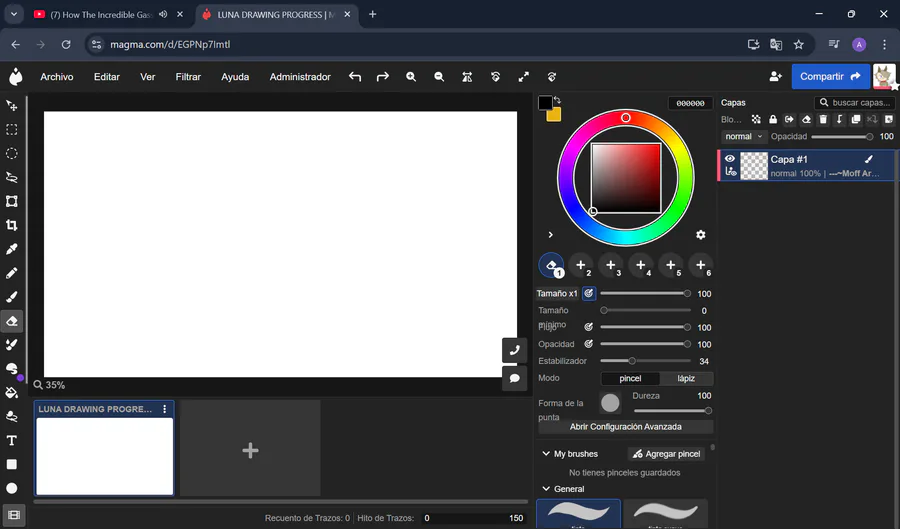The width and height of the screenshot is (900, 529).
Task: Select the Text tool
Action: tap(11, 440)
